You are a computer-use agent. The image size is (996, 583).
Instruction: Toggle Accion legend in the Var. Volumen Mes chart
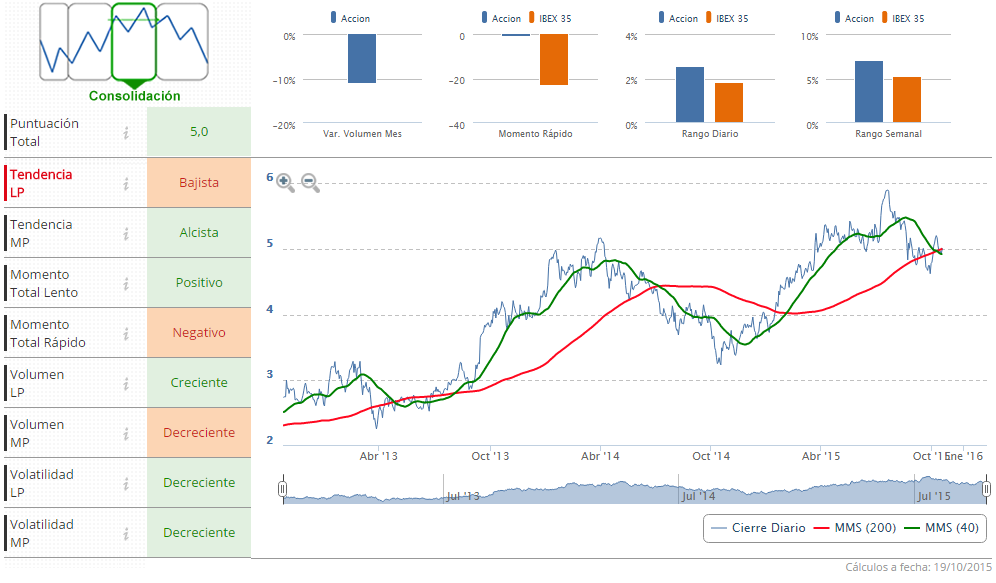tap(350, 18)
